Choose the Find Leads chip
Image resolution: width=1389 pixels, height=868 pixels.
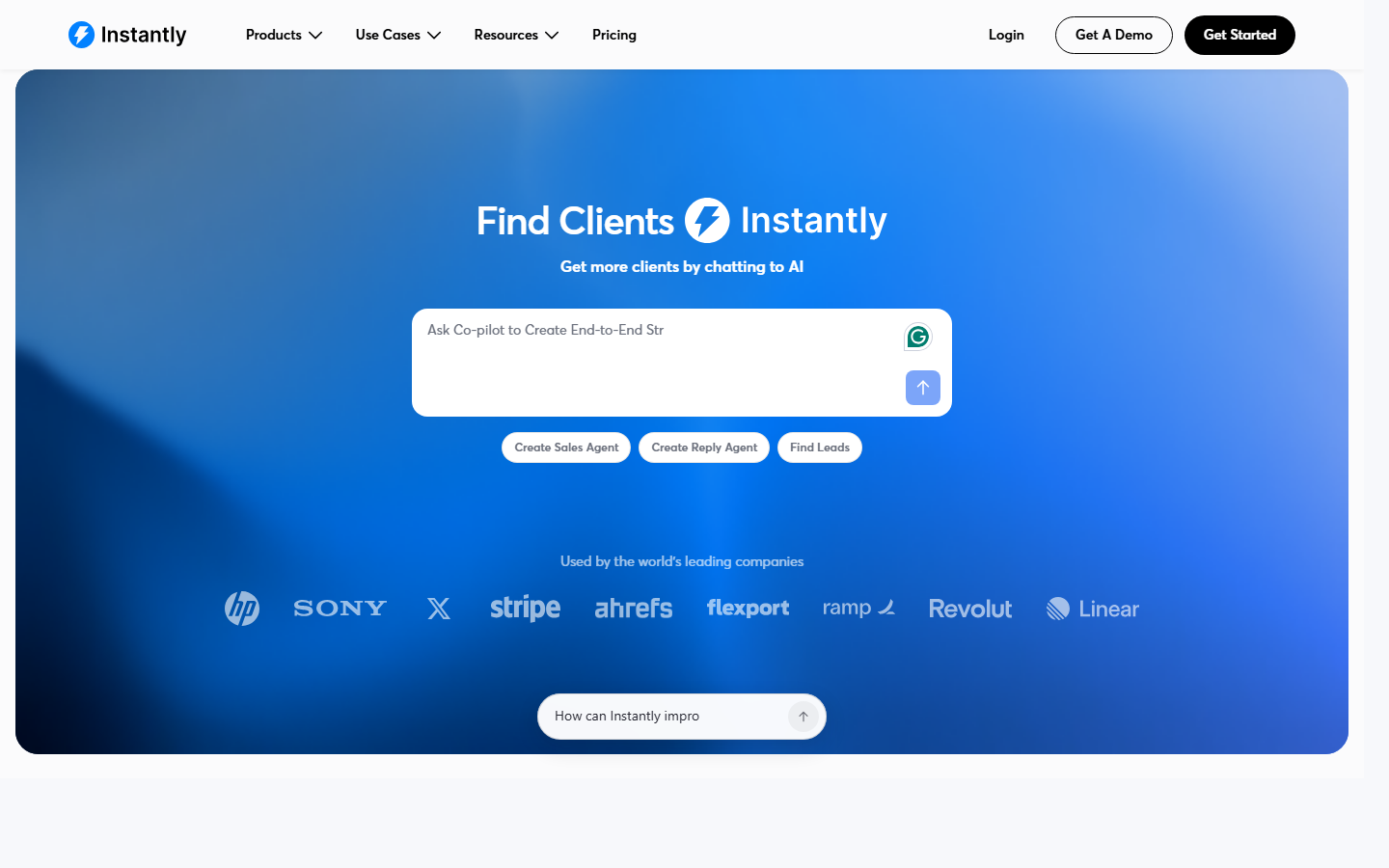tap(820, 448)
